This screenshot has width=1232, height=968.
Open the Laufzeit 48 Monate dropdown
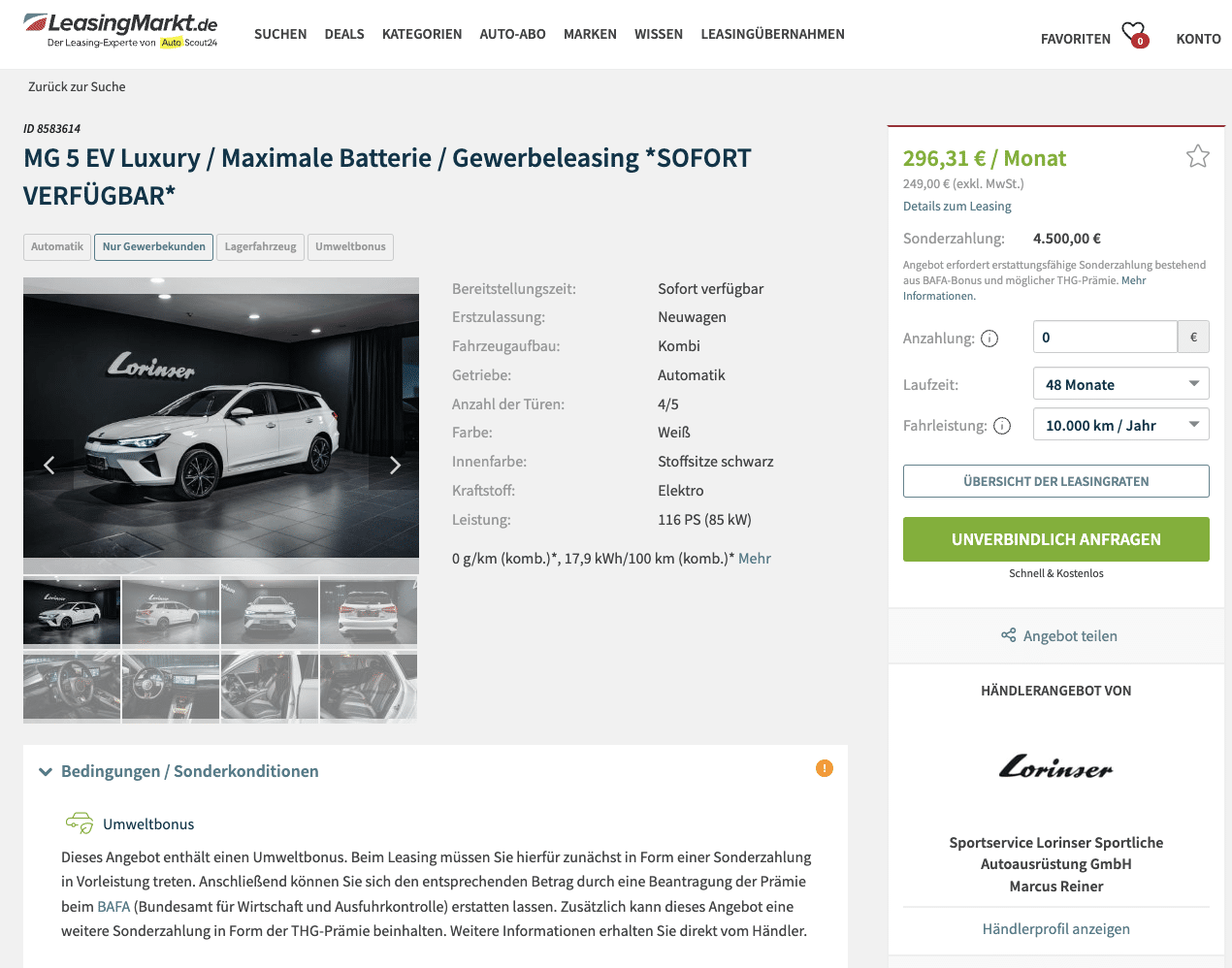click(x=1121, y=384)
